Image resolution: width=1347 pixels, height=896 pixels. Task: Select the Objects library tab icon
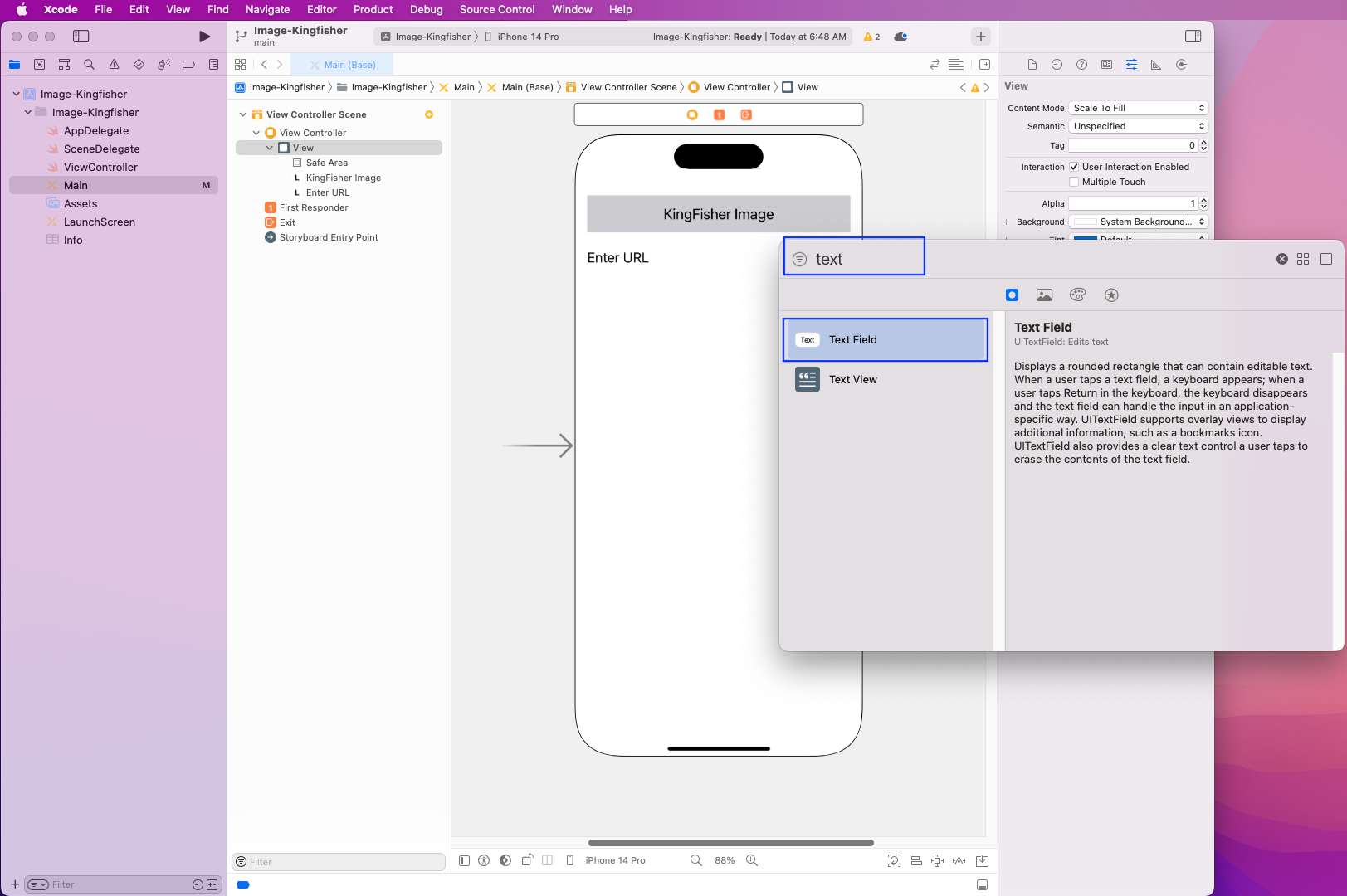click(1012, 295)
